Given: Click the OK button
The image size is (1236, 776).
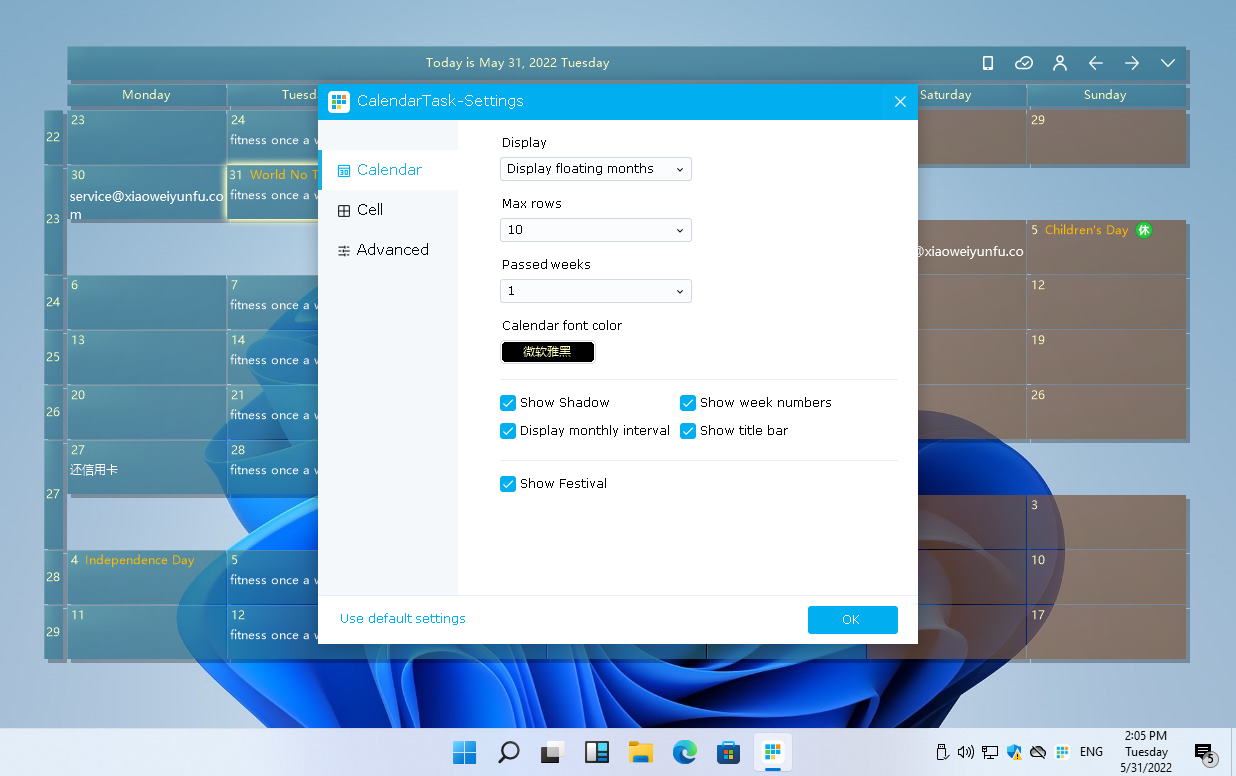Looking at the screenshot, I should pos(852,620).
